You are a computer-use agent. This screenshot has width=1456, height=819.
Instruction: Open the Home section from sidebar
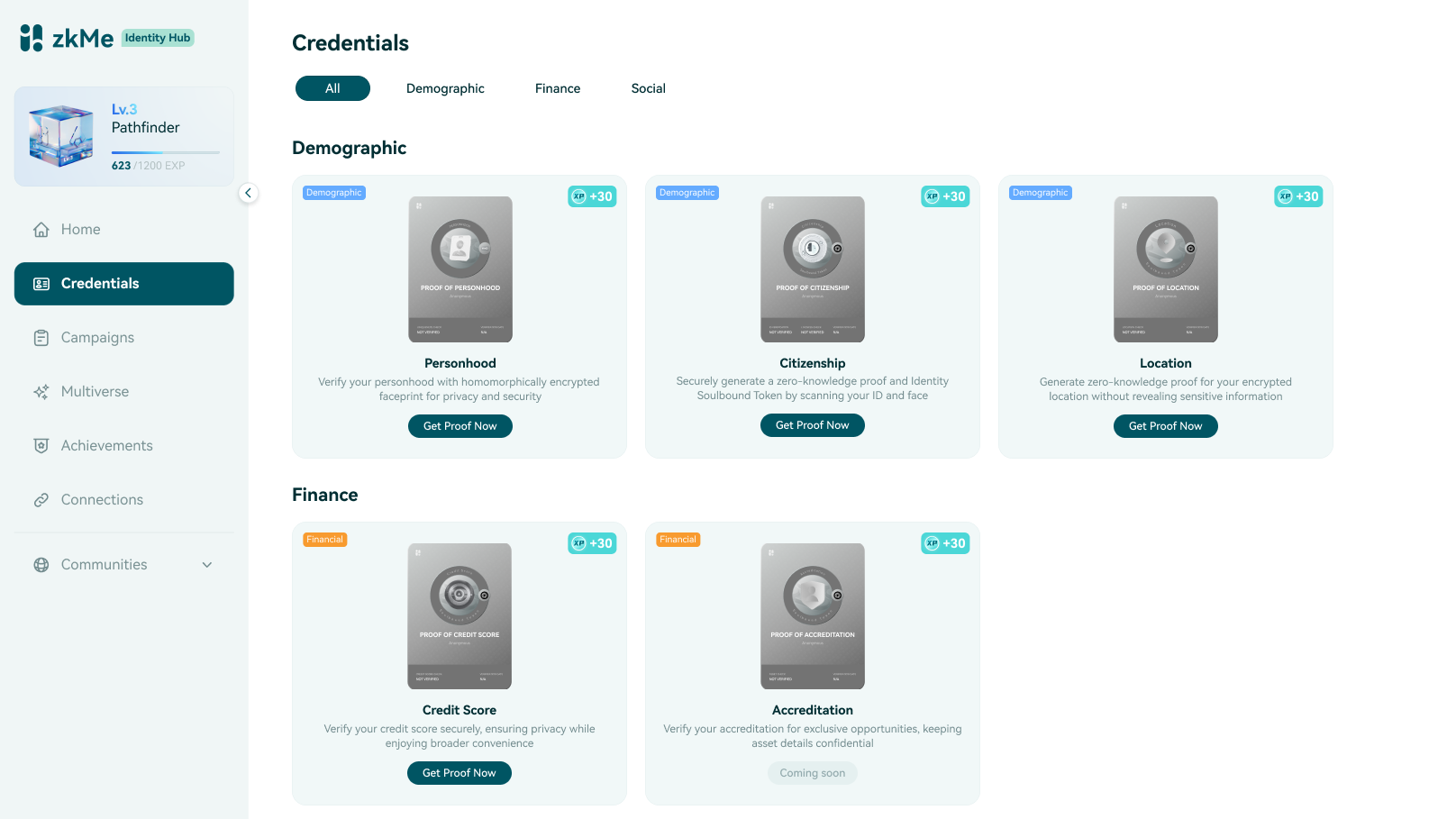click(79, 229)
